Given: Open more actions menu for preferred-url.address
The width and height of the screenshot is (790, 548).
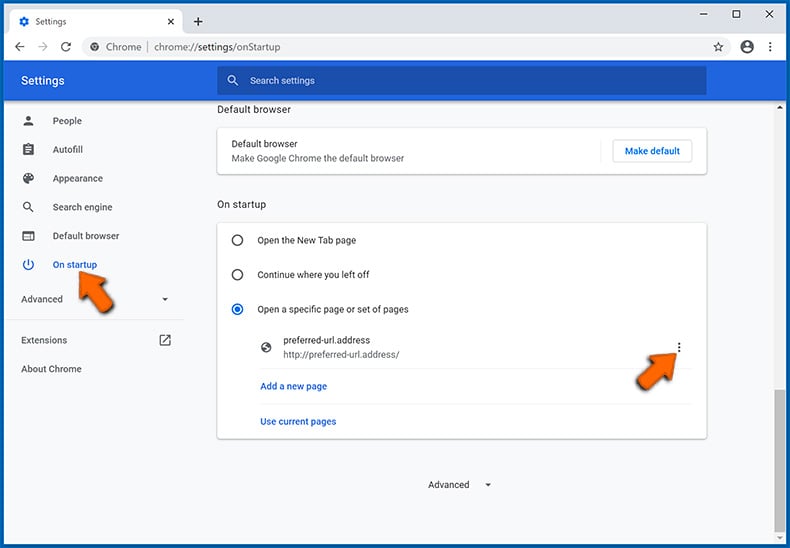Looking at the screenshot, I should click(x=679, y=347).
